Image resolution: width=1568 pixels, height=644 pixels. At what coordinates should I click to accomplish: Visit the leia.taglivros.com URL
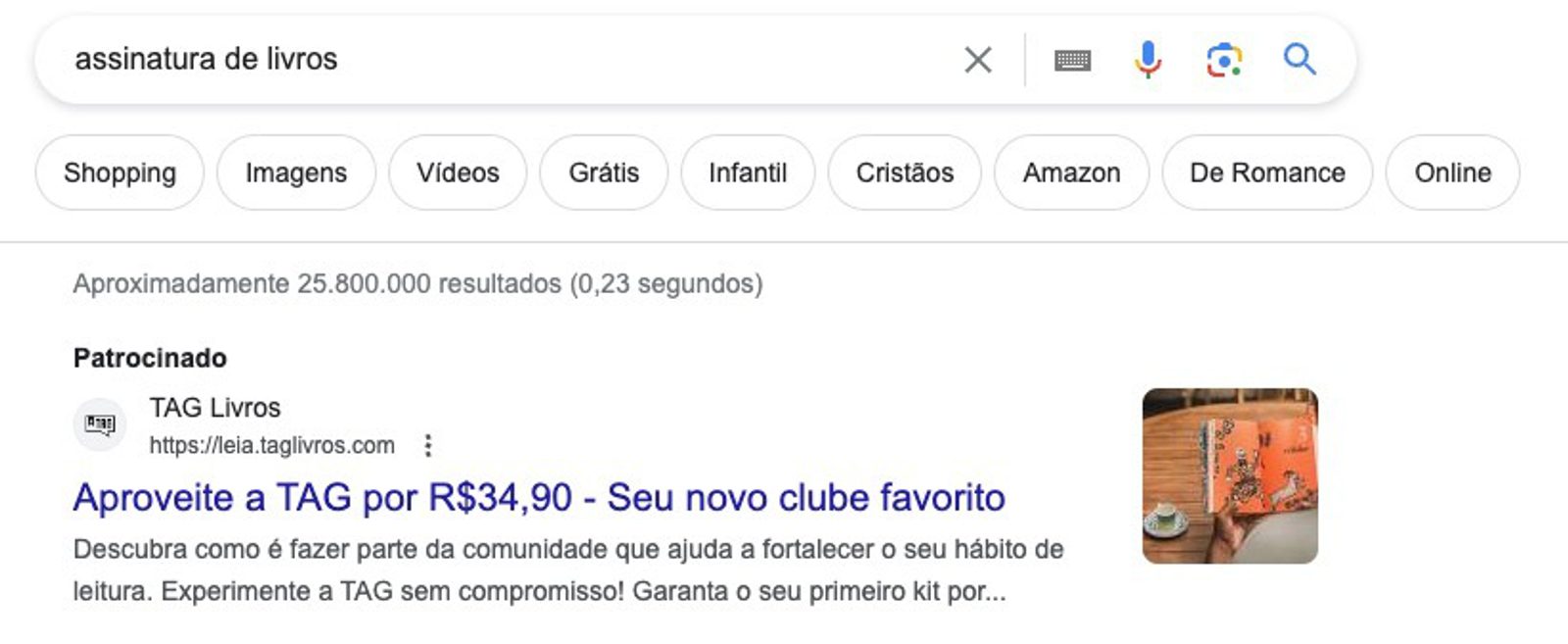coord(271,446)
